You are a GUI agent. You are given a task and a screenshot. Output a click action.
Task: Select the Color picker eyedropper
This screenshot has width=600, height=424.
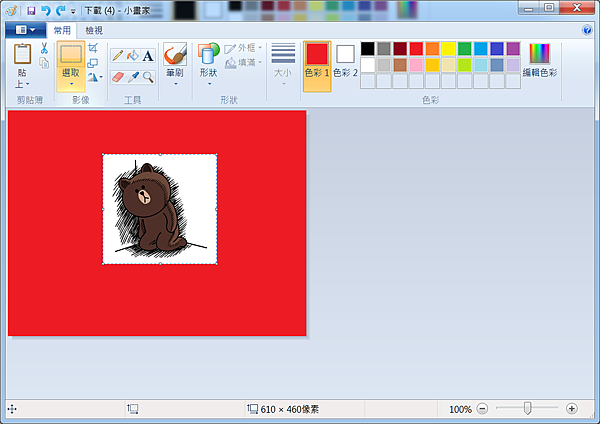click(x=133, y=77)
